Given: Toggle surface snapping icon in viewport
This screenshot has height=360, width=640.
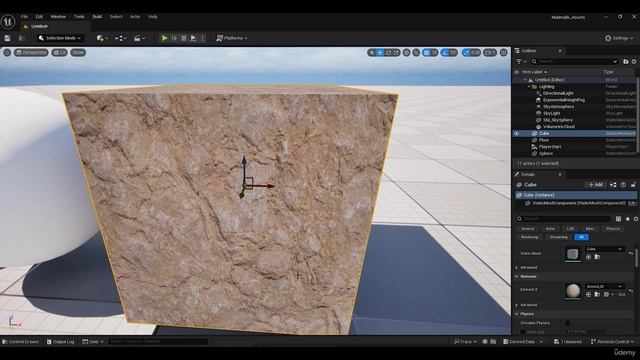Looking at the screenshot, I should pyautogui.click(x=416, y=52).
